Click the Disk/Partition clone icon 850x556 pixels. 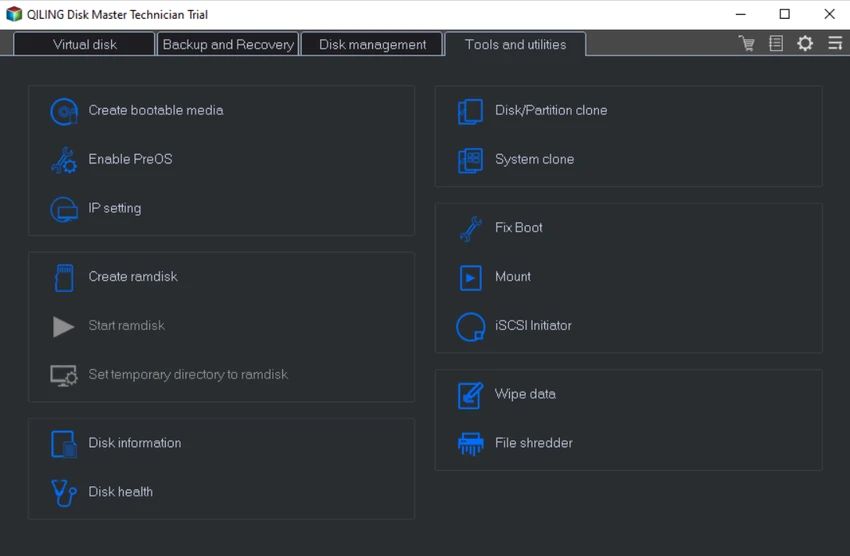click(470, 111)
